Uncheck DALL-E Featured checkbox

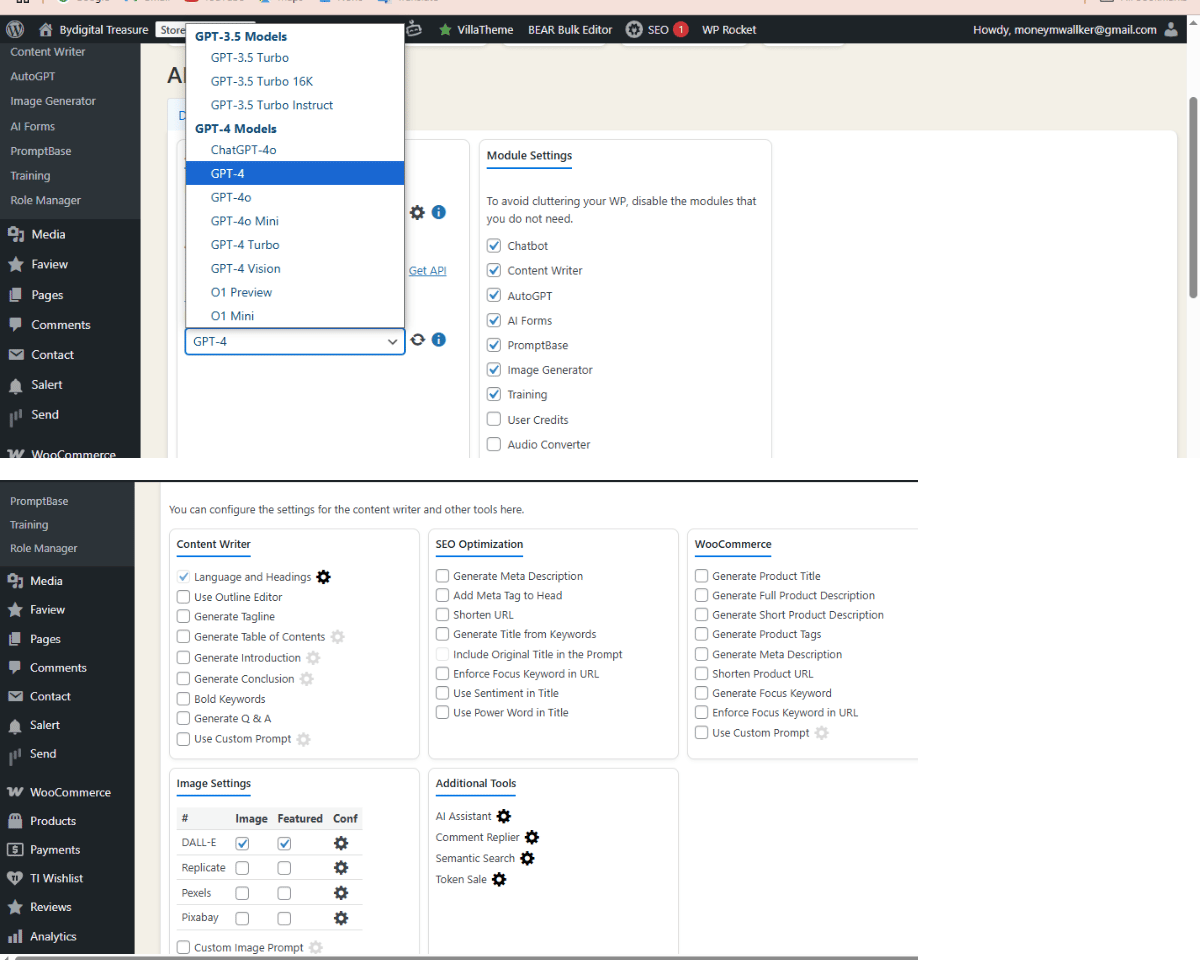(284, 844)
